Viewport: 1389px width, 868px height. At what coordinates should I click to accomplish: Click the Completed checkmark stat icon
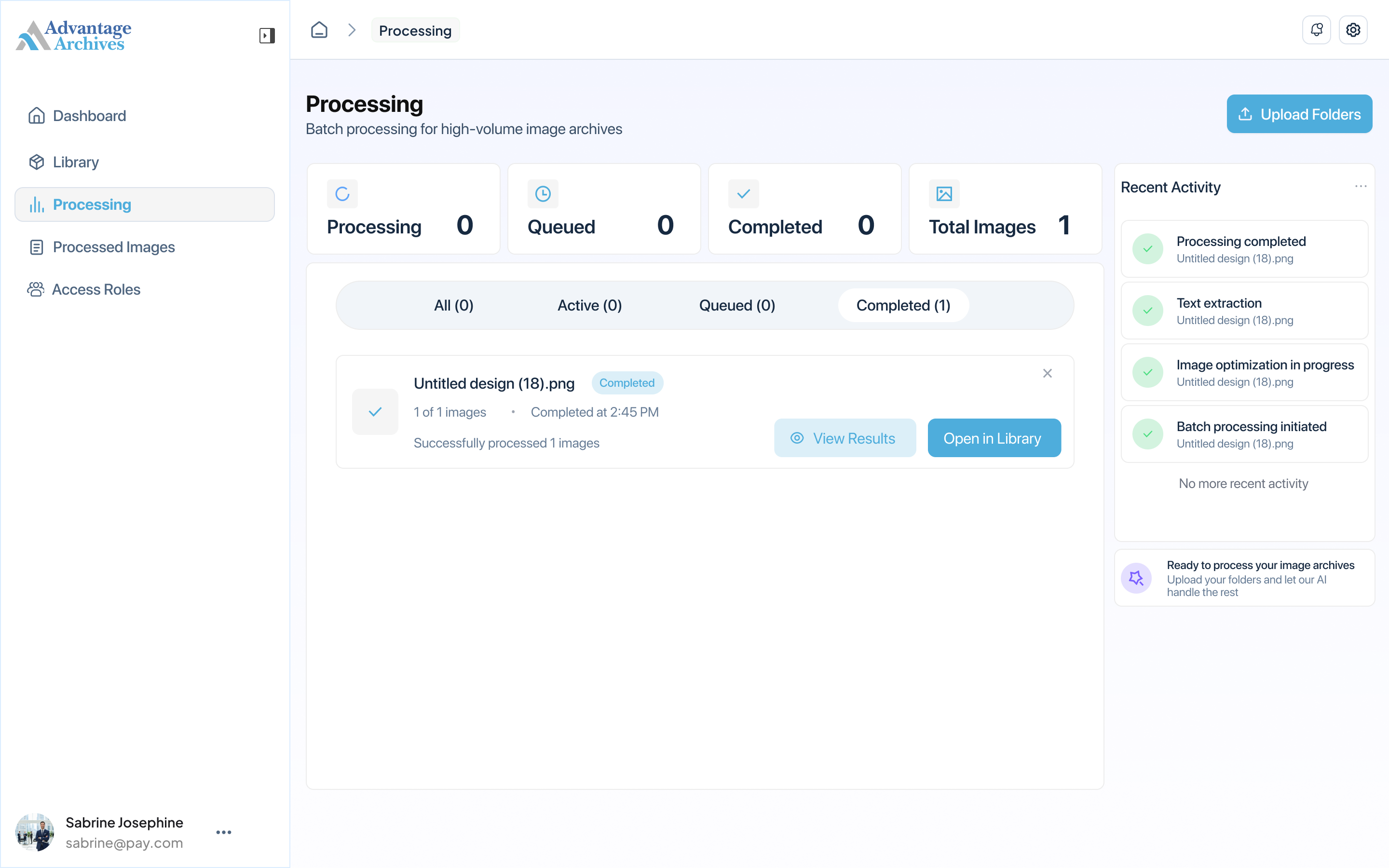coord(743,194)
